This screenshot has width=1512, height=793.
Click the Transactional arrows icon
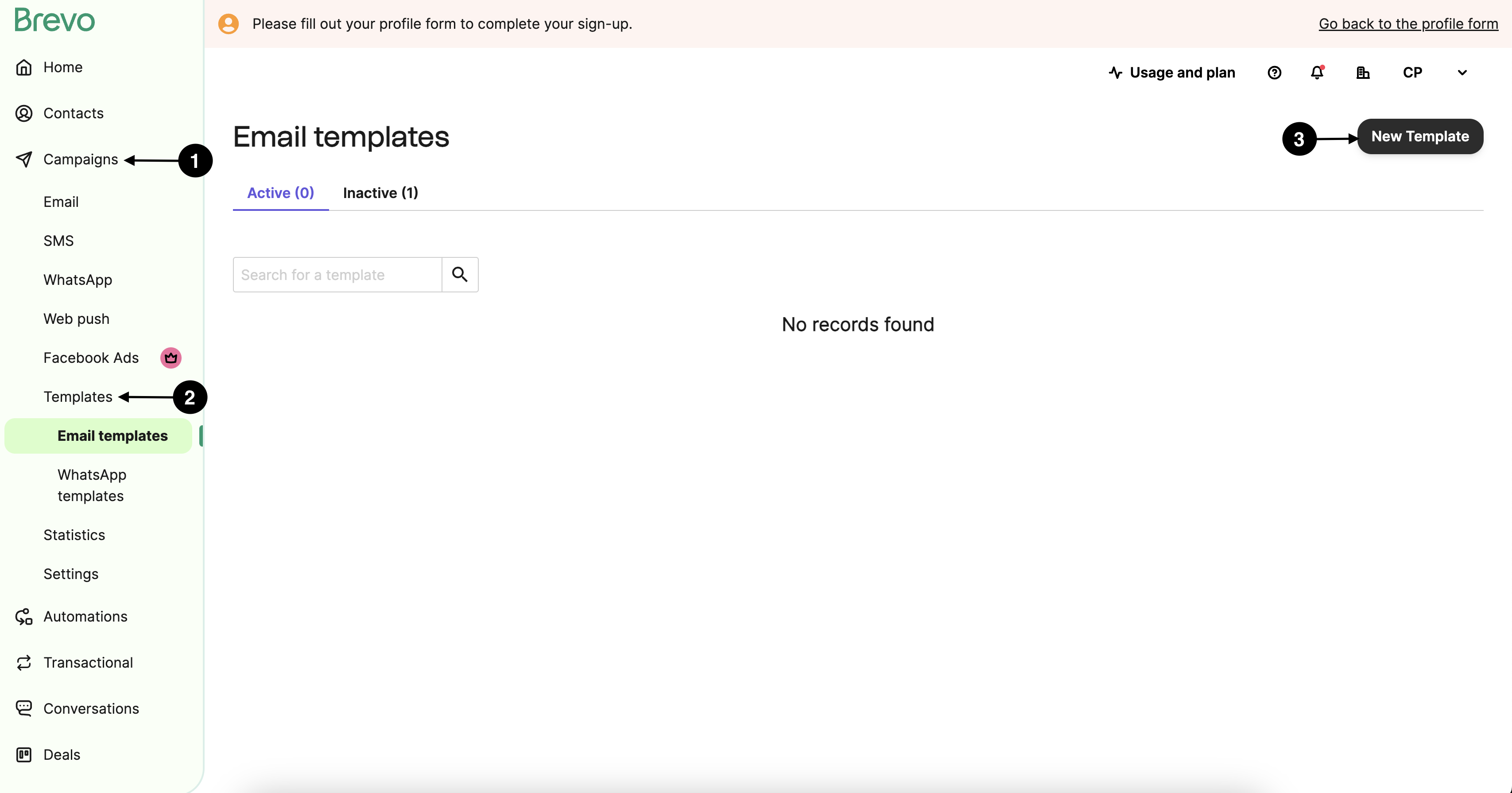[x=23, y=663]
